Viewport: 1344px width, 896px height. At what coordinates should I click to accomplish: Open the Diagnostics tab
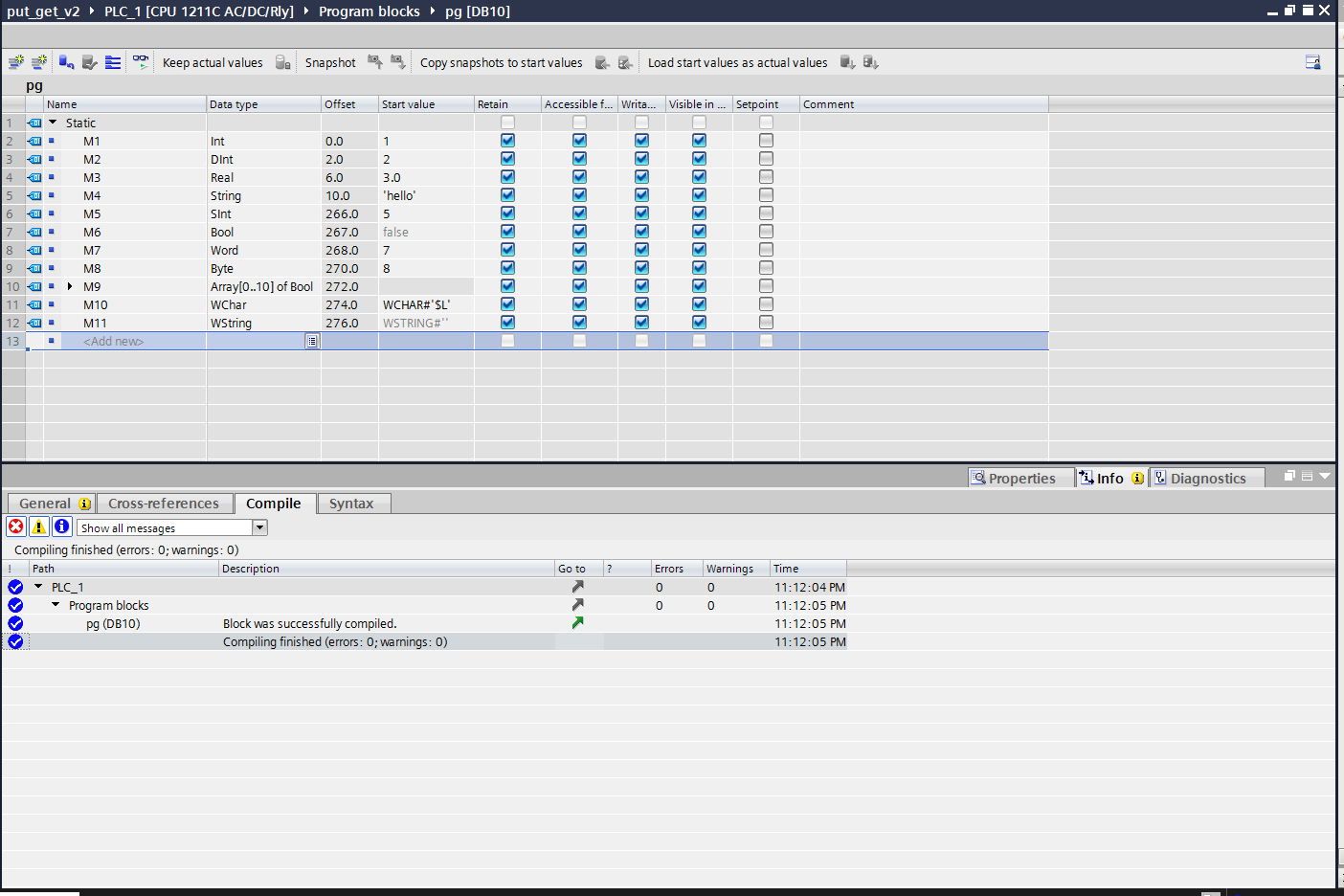point(1207,478)
